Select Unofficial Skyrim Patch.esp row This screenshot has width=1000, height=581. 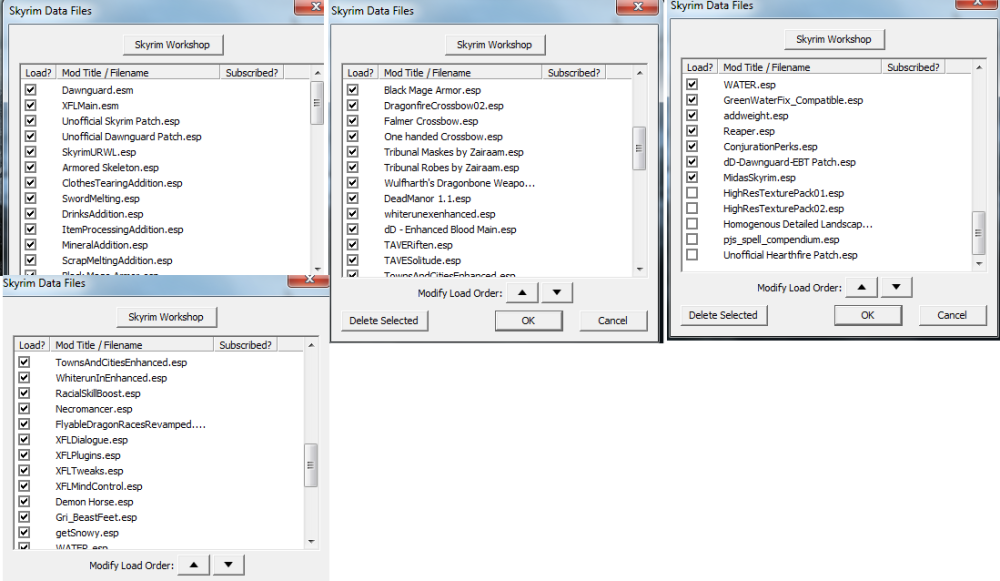121,121
